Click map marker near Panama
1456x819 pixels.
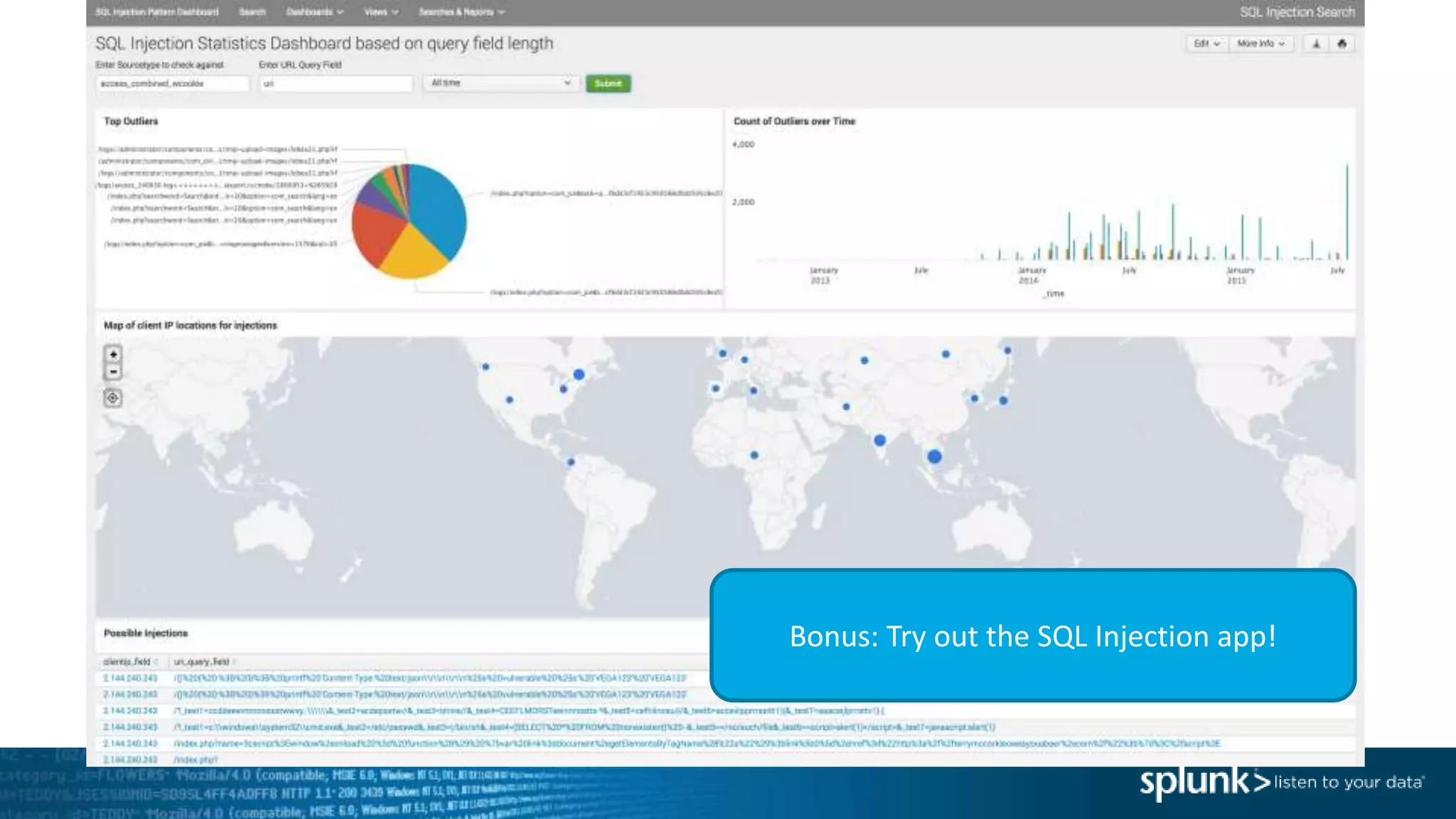[570, 462]
